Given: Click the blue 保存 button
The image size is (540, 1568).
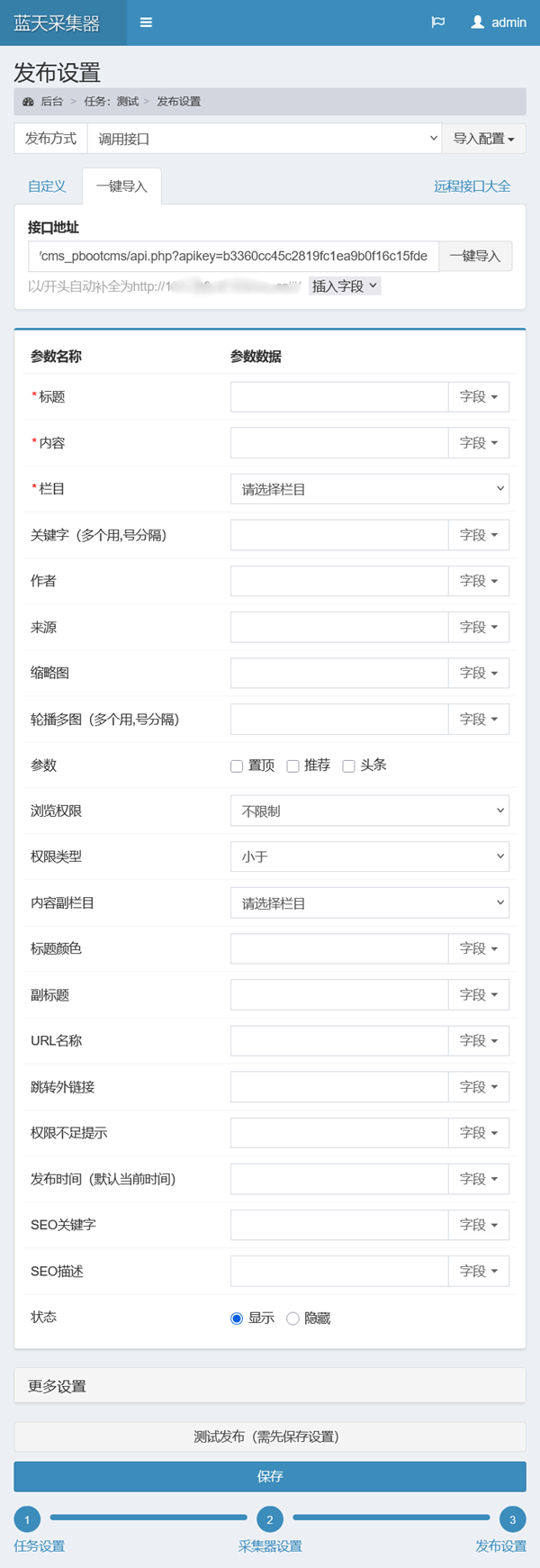Looking at the screenshot, I should pos(270,1476).
